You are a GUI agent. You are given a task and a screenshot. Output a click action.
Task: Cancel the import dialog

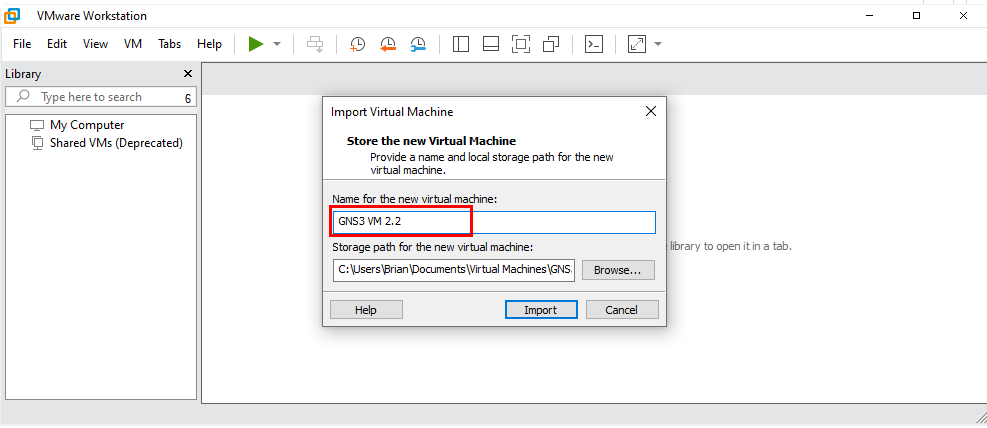pos(622,310)
